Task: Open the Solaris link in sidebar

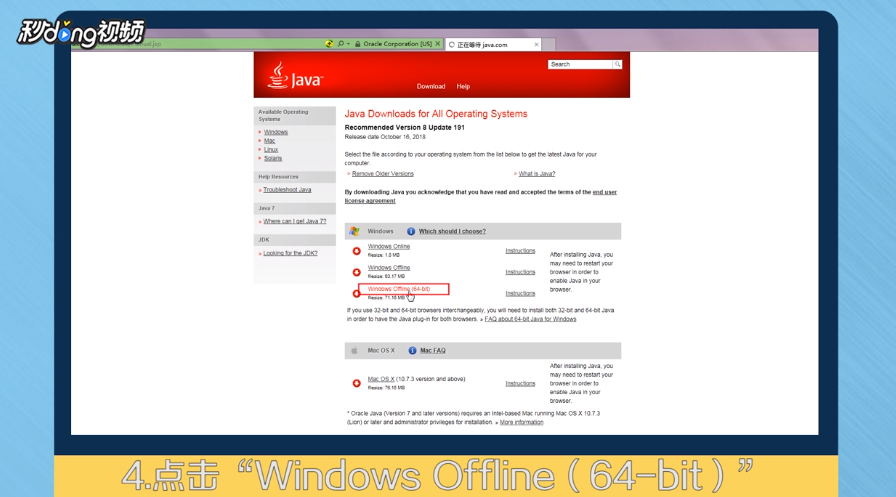Action: click(x=273, y=158)
